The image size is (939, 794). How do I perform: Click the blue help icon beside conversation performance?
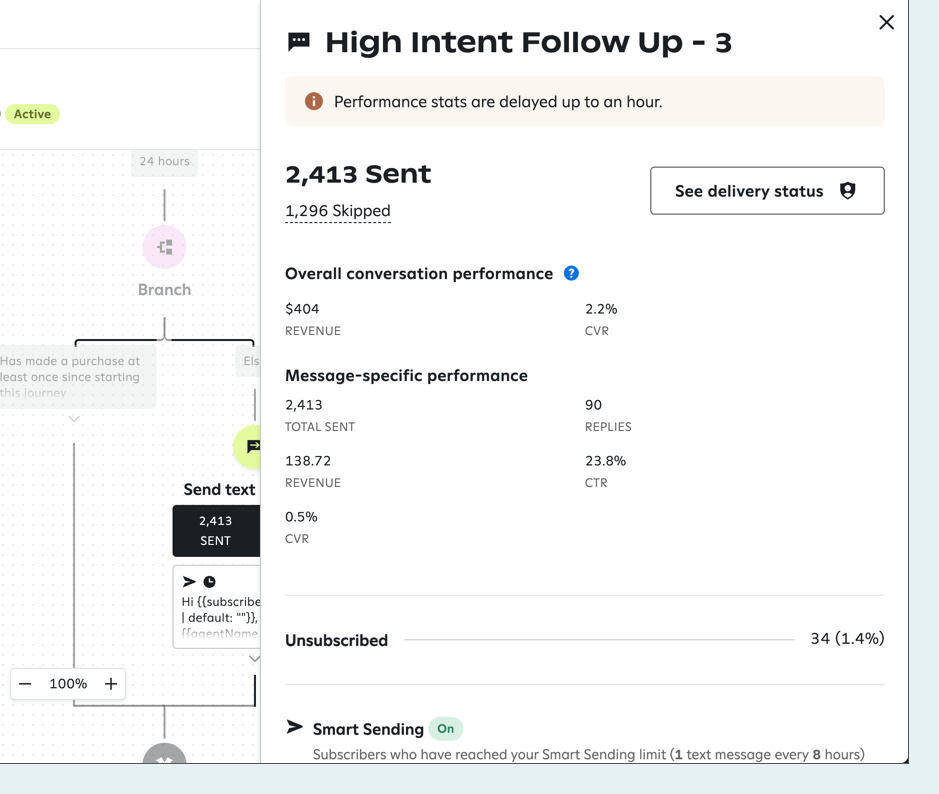pos(571,273)
